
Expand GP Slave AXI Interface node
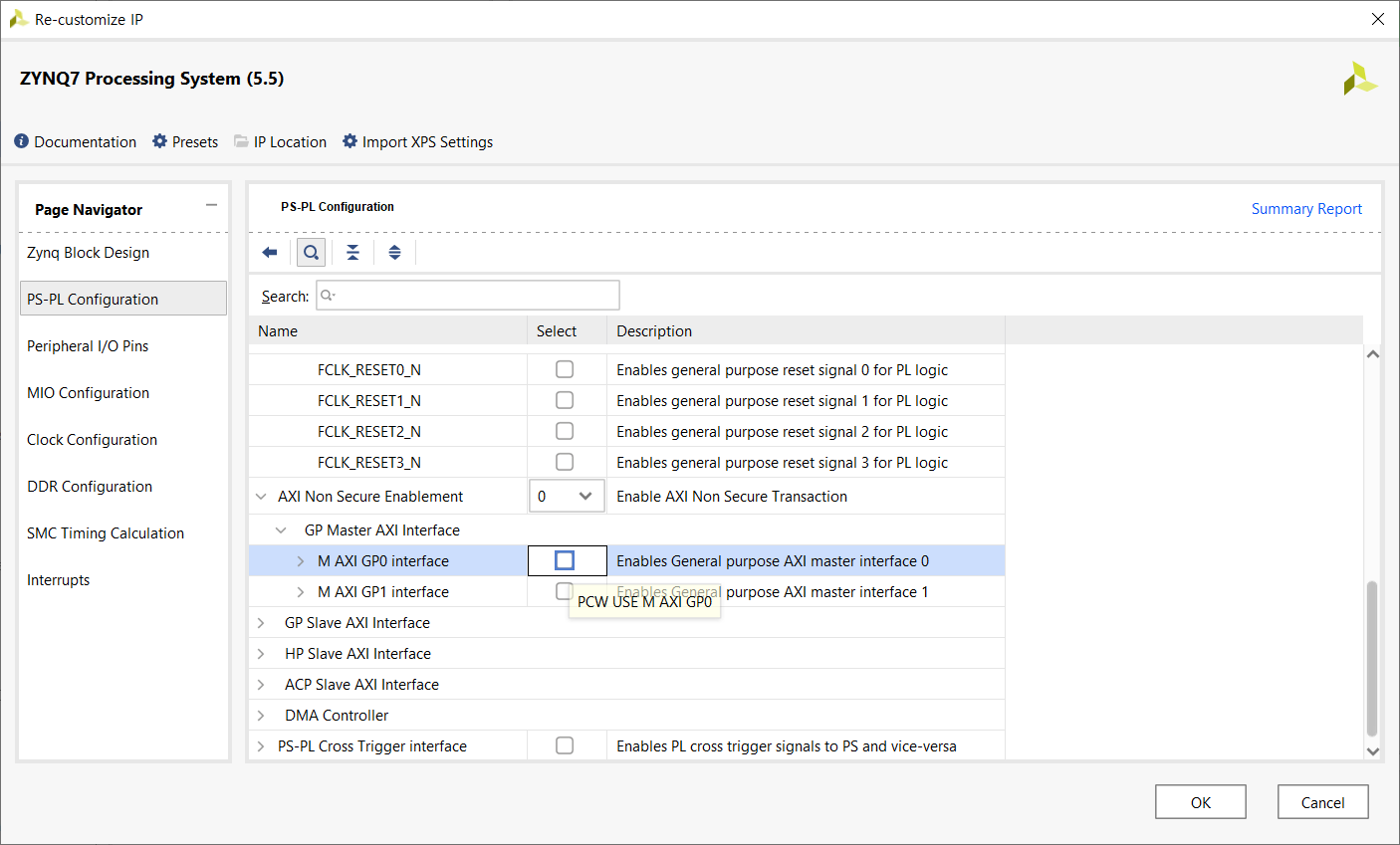[261, 623]
